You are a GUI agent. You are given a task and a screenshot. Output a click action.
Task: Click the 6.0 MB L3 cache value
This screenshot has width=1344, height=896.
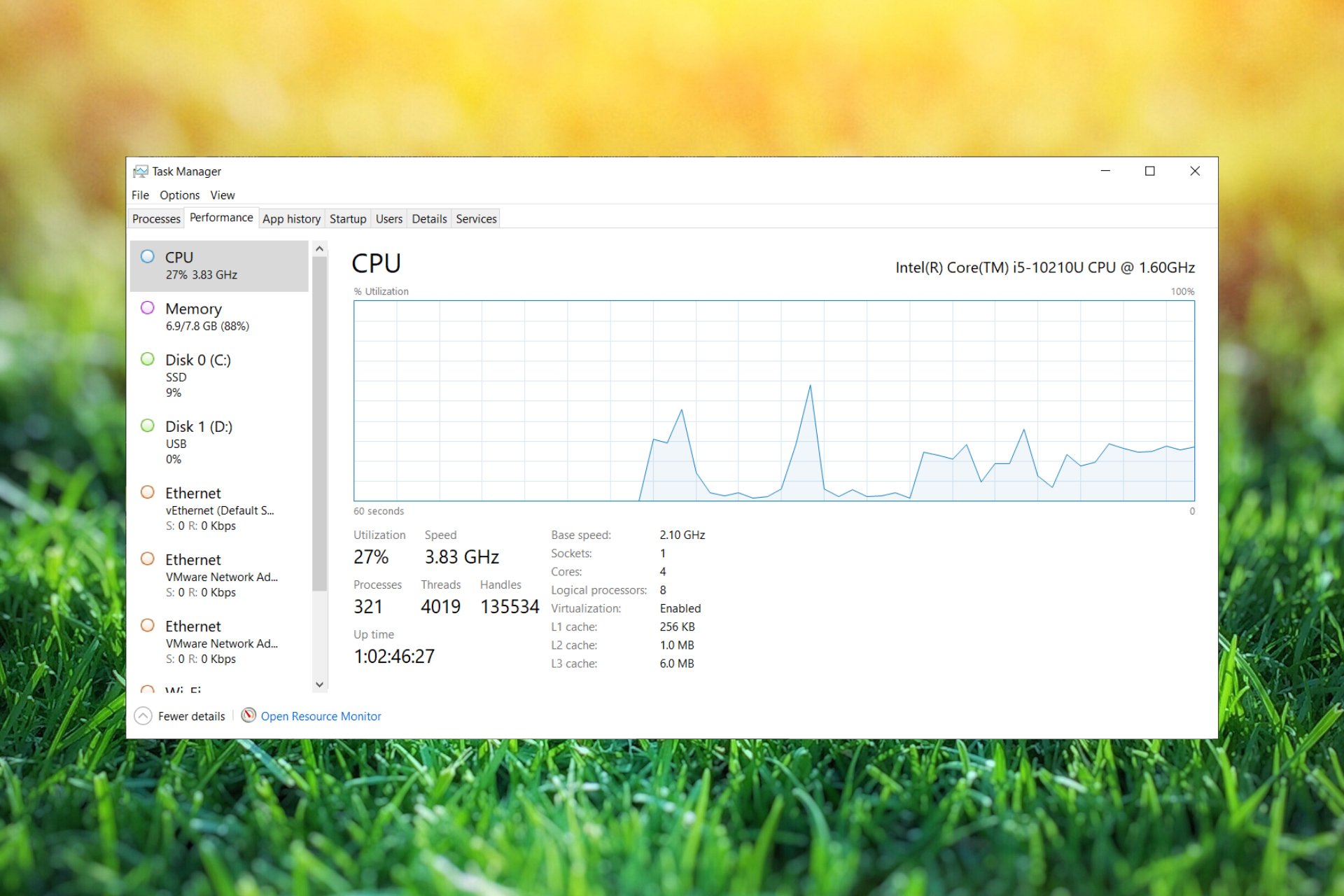[x=677, y=664]
